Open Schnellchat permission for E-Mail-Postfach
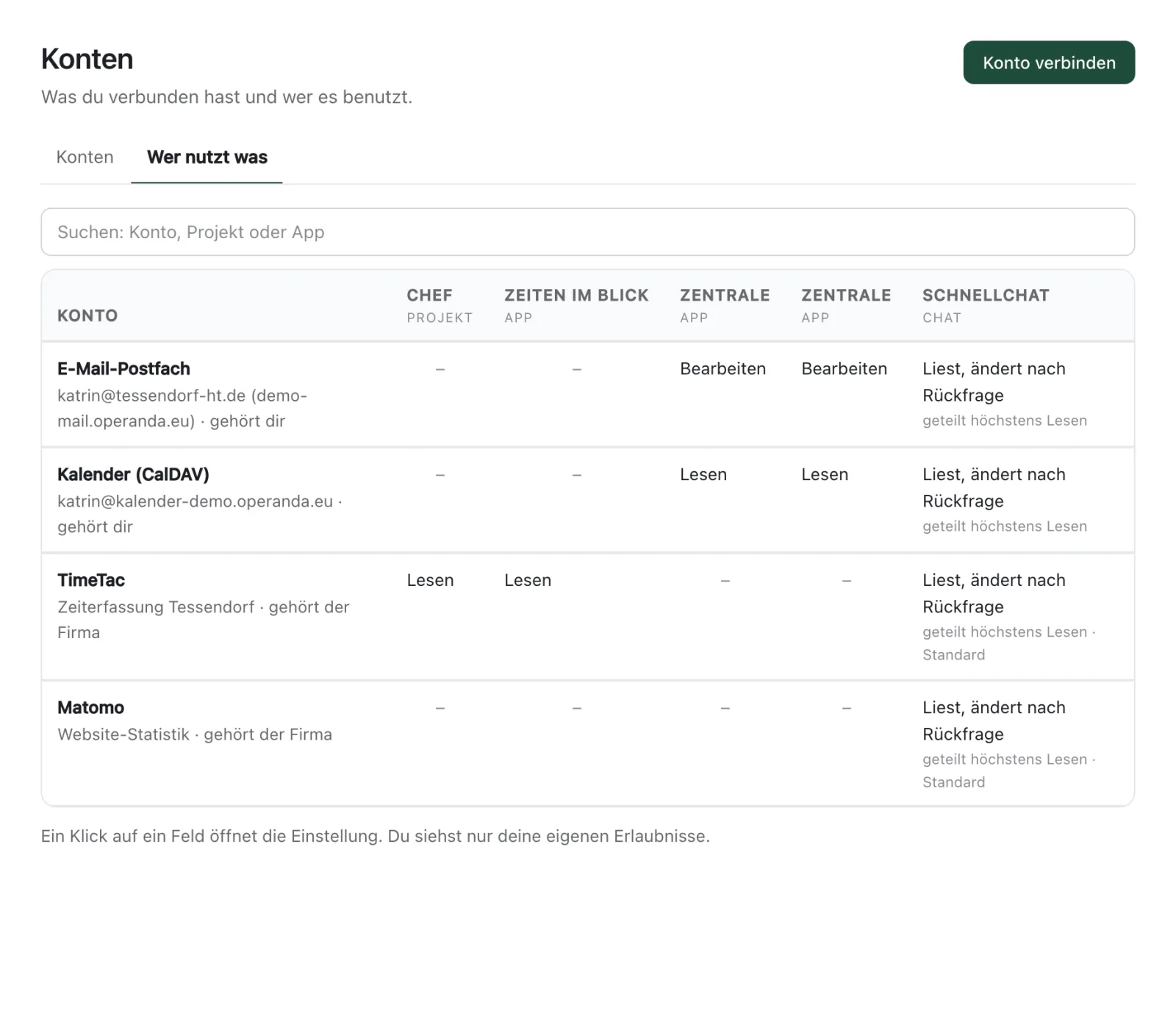Viewport: 1176px width, 1019px height. [1005, 394]
